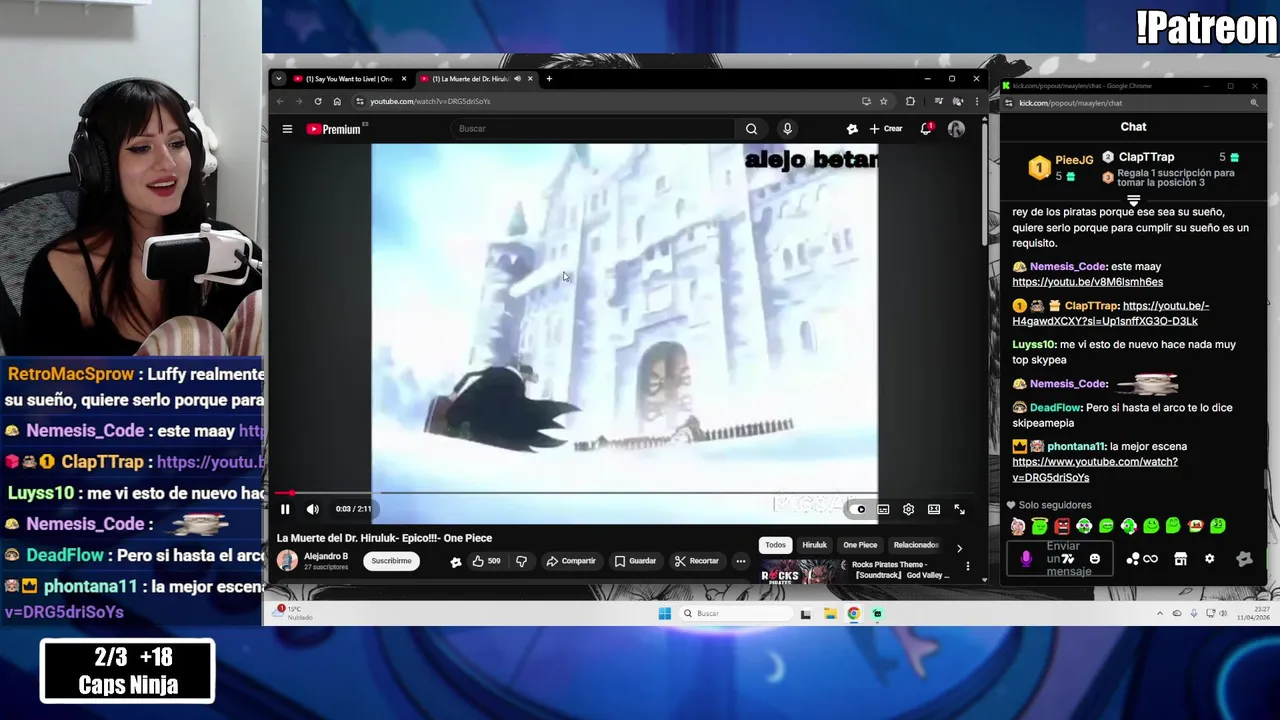Open phontana11's youtube.com watch link
The width and height of the screenshot is (1280, 720).
click(x=1095, y=470)
